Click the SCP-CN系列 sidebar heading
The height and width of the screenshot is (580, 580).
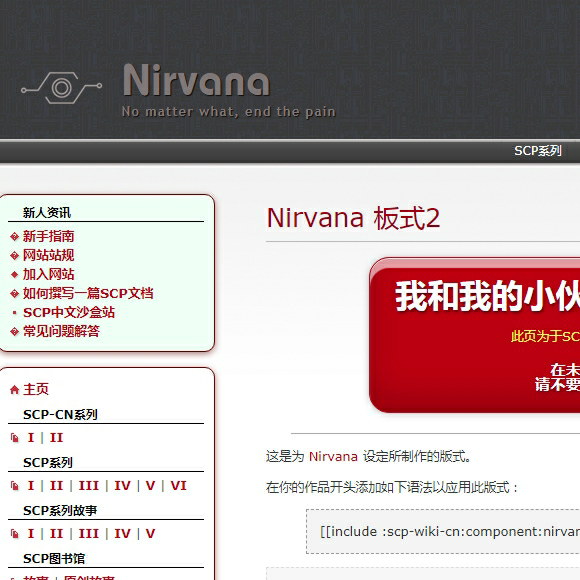[x=60, y=415]
